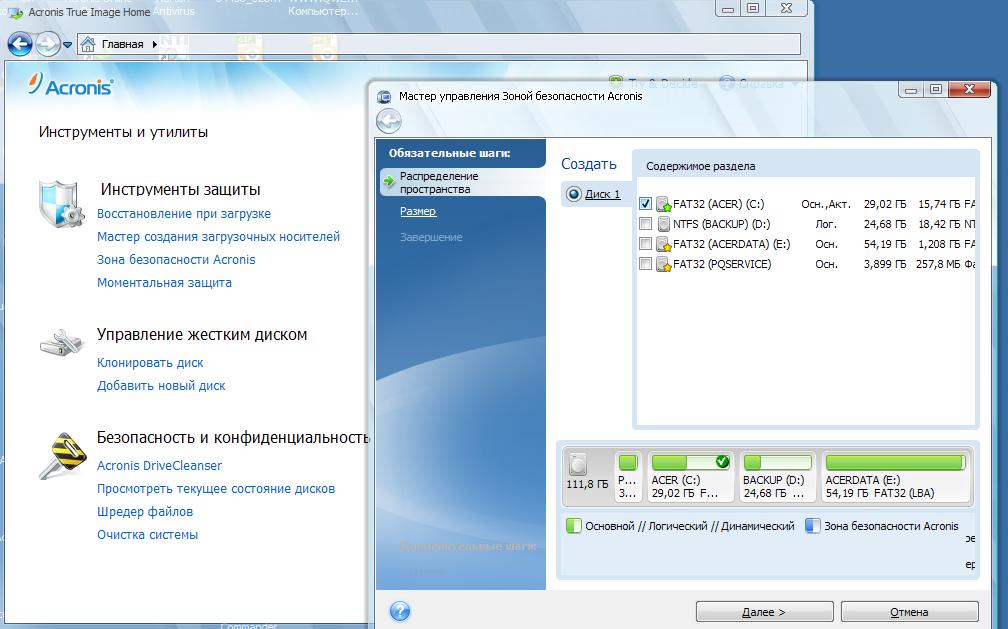
Task: Click the Acronis logo
Action: click(x=71, y=85)
